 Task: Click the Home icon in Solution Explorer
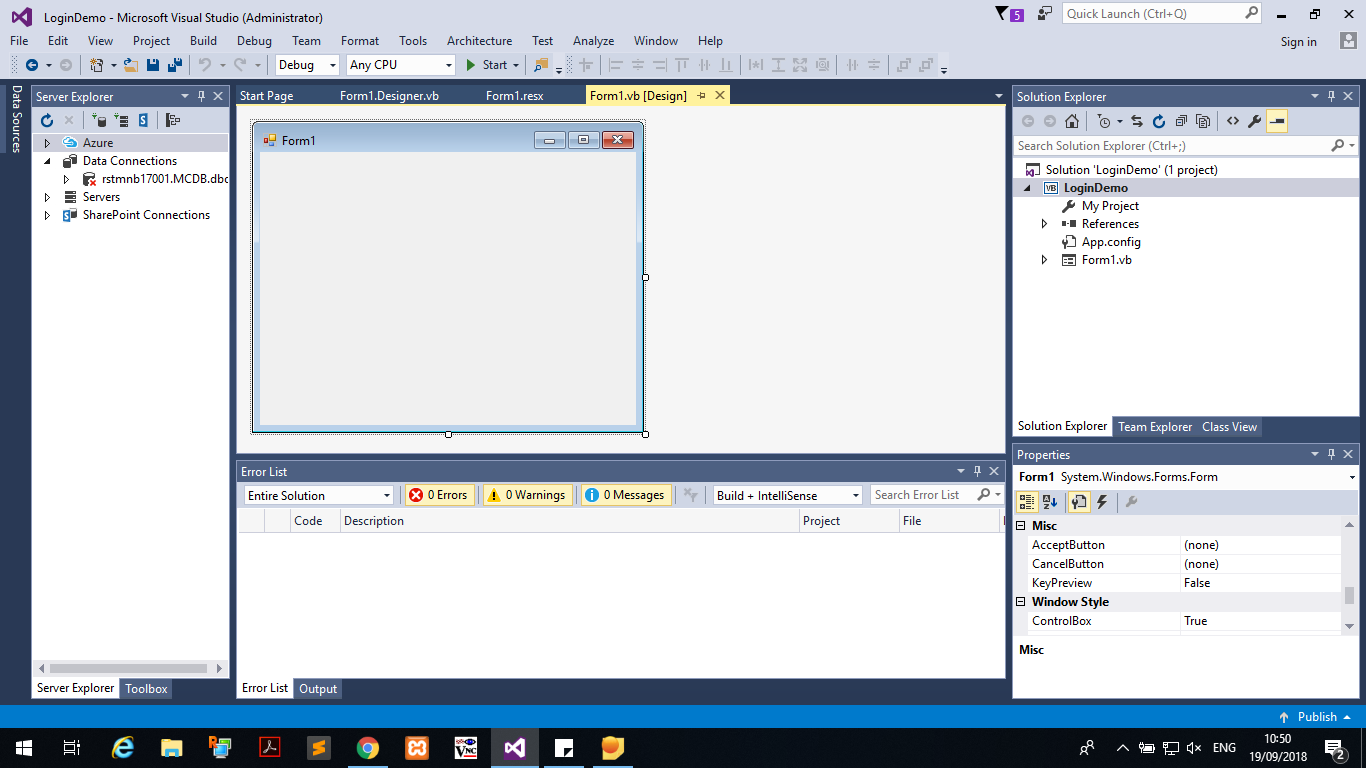pyautogui.click(x=1072, y=121)
